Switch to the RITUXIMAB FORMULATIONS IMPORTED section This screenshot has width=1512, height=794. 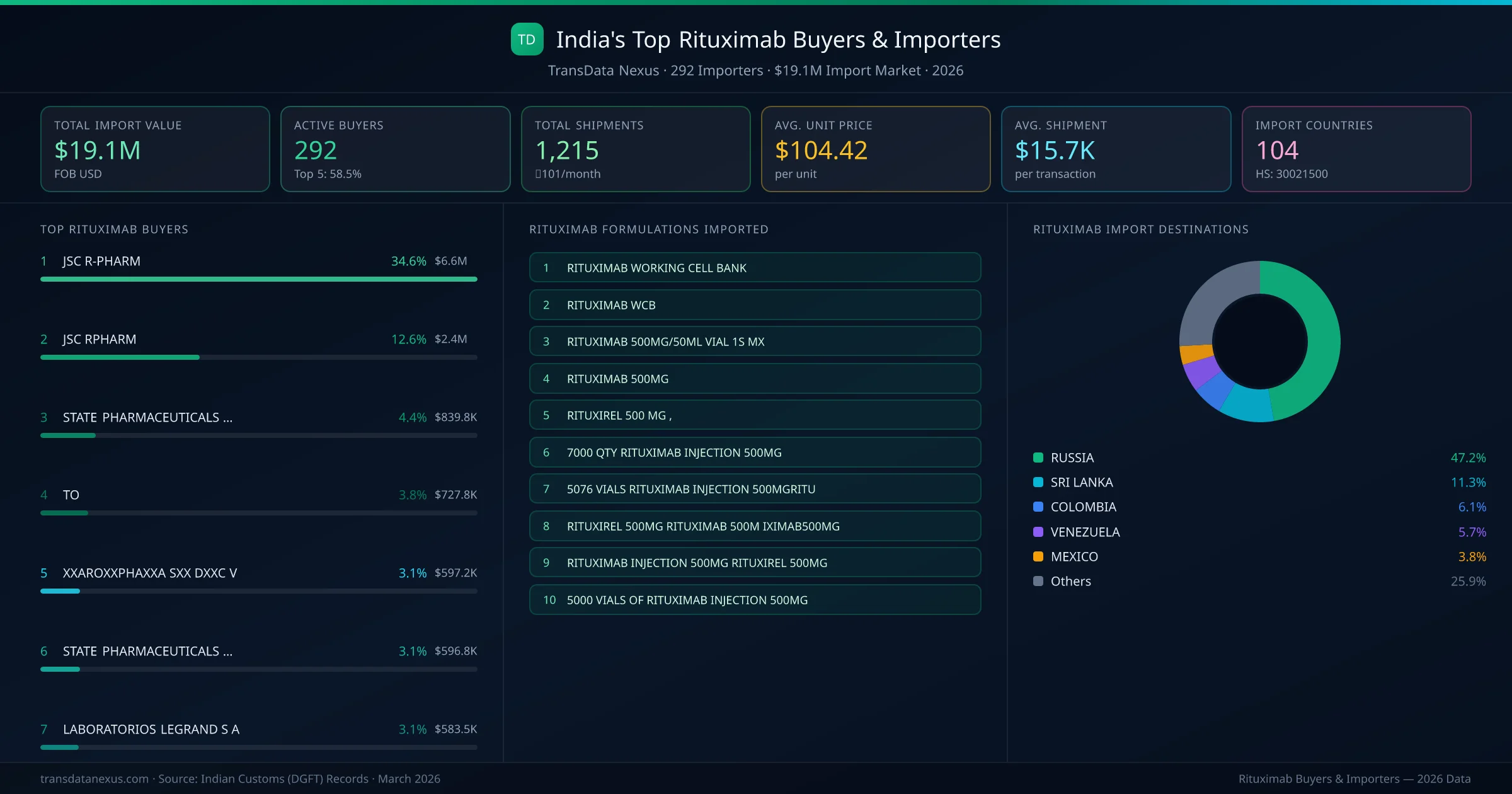point(650,229)
